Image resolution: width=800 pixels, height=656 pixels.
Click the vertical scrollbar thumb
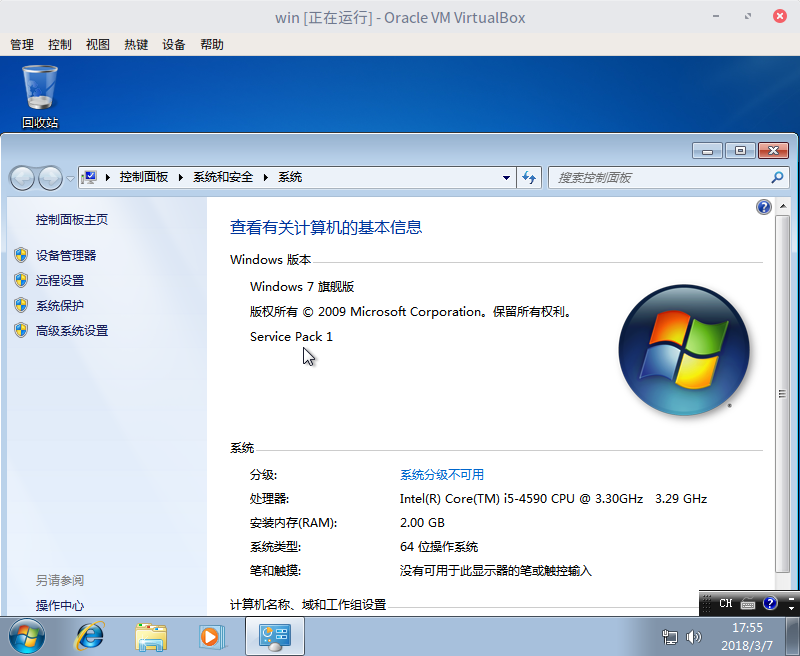point(783,393)
